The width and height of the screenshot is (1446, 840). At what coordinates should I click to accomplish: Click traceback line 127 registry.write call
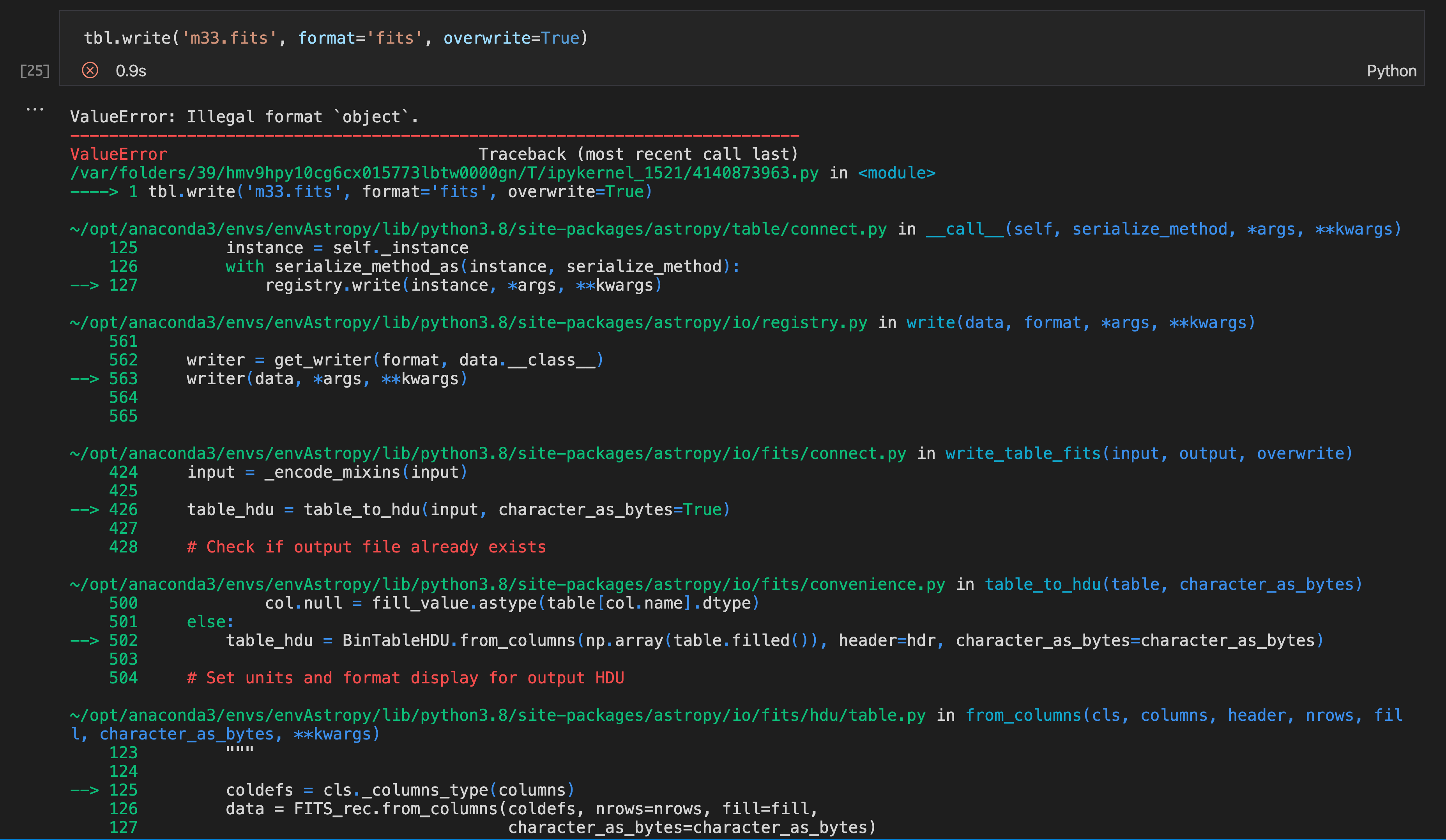[x=463, y=285]
